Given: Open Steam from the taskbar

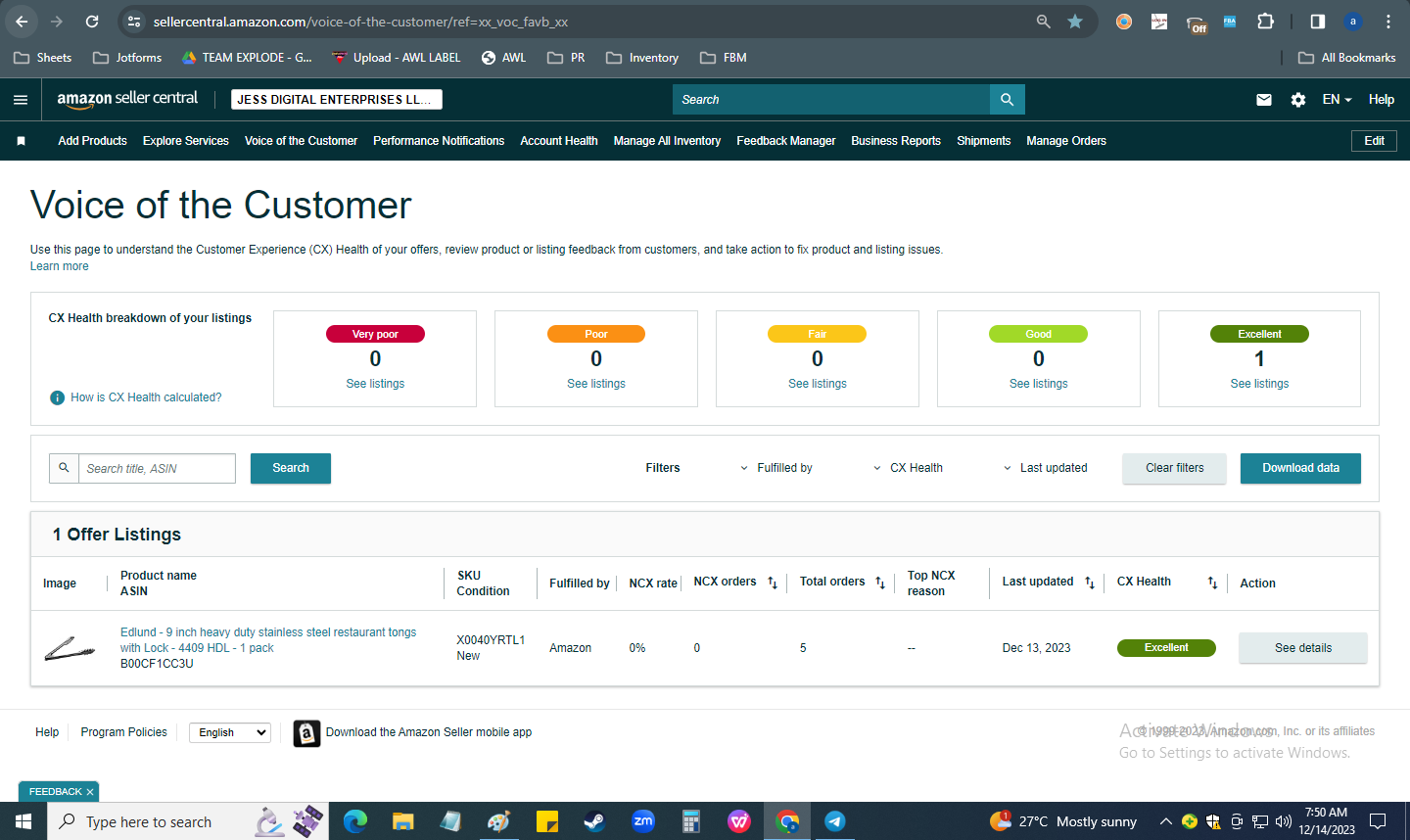Looking at the screenshot, I should [594, 821].
